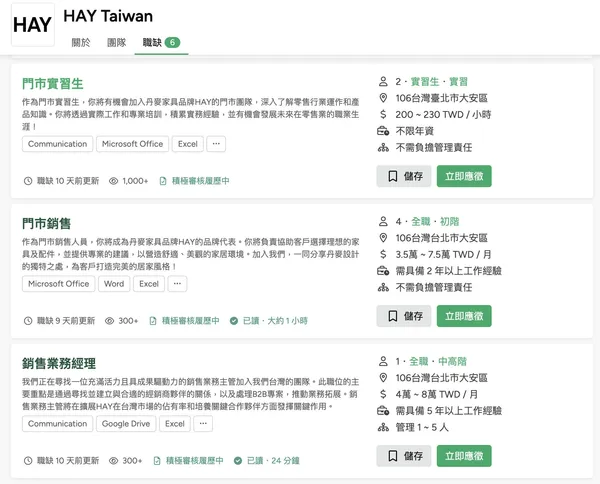600x484 pixels.
Task: Apply to 門市銷售 with 立即應徵
Action: click(464, 316)
